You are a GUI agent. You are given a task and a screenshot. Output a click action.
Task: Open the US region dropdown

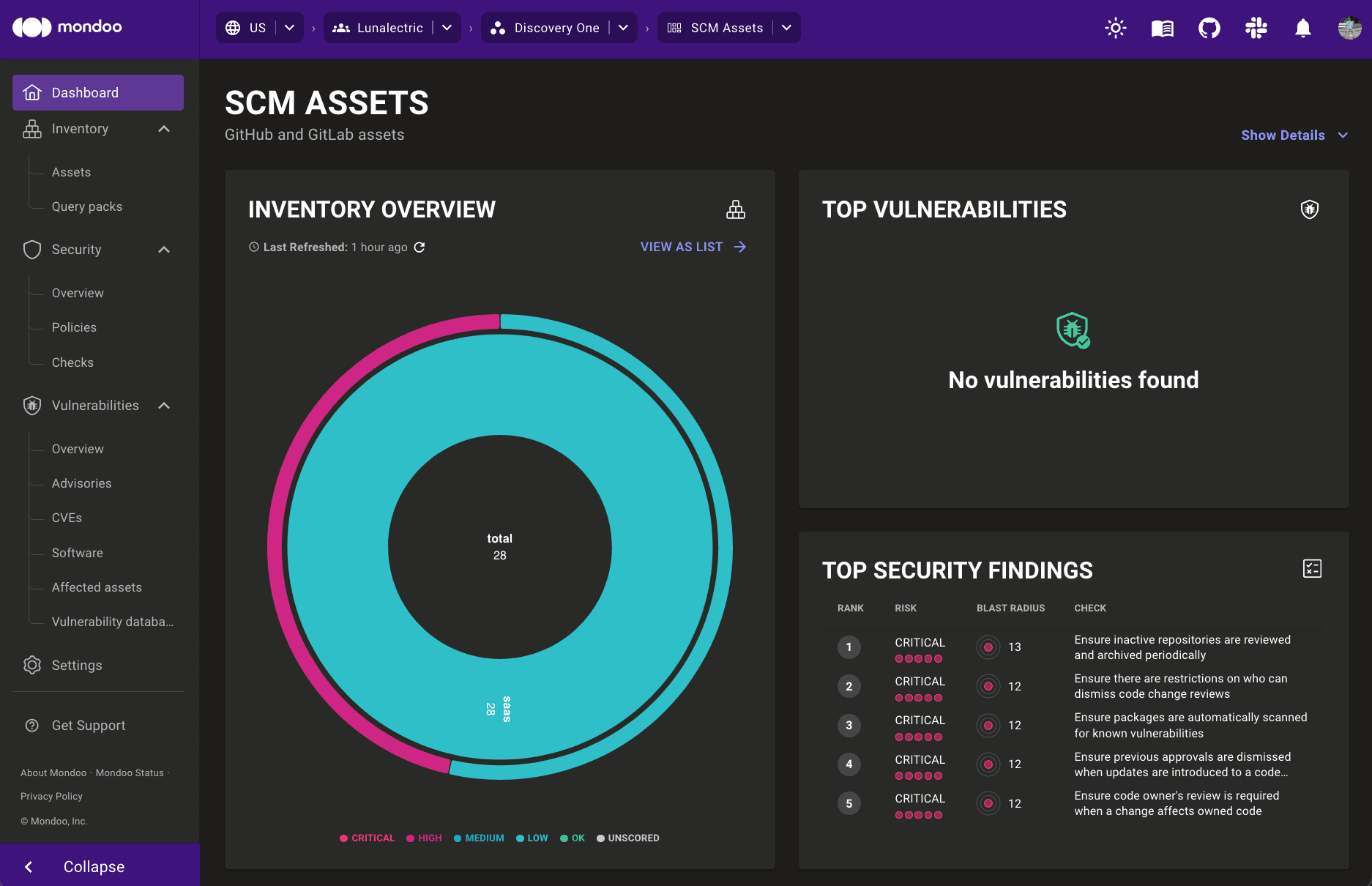click(289, 27)
